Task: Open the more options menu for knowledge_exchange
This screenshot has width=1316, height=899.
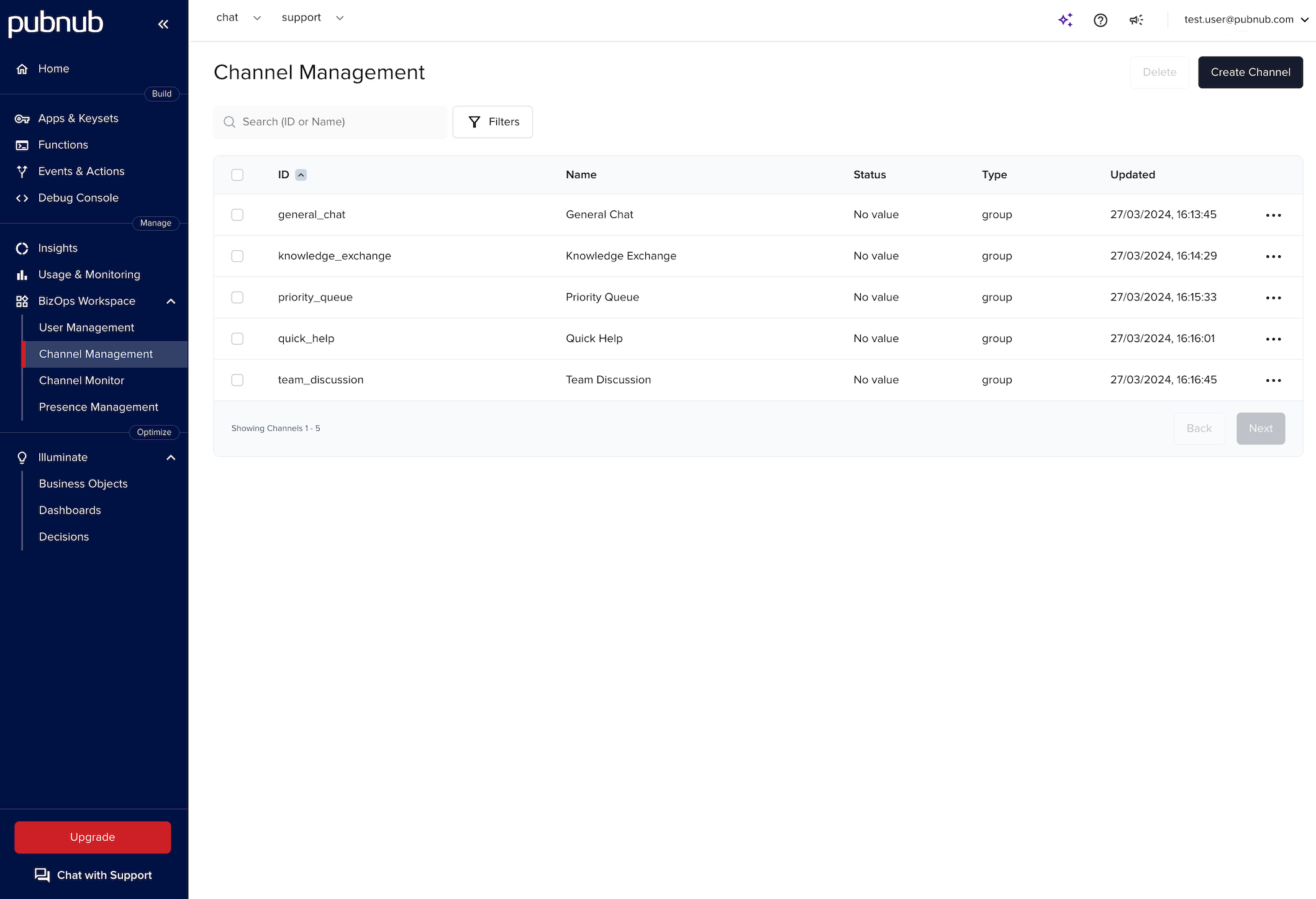Action: pyautogui.click(x=1273, y=256)
